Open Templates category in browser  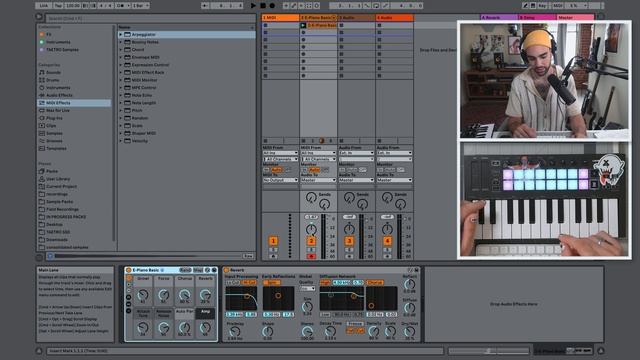click(x=56, y=148)
